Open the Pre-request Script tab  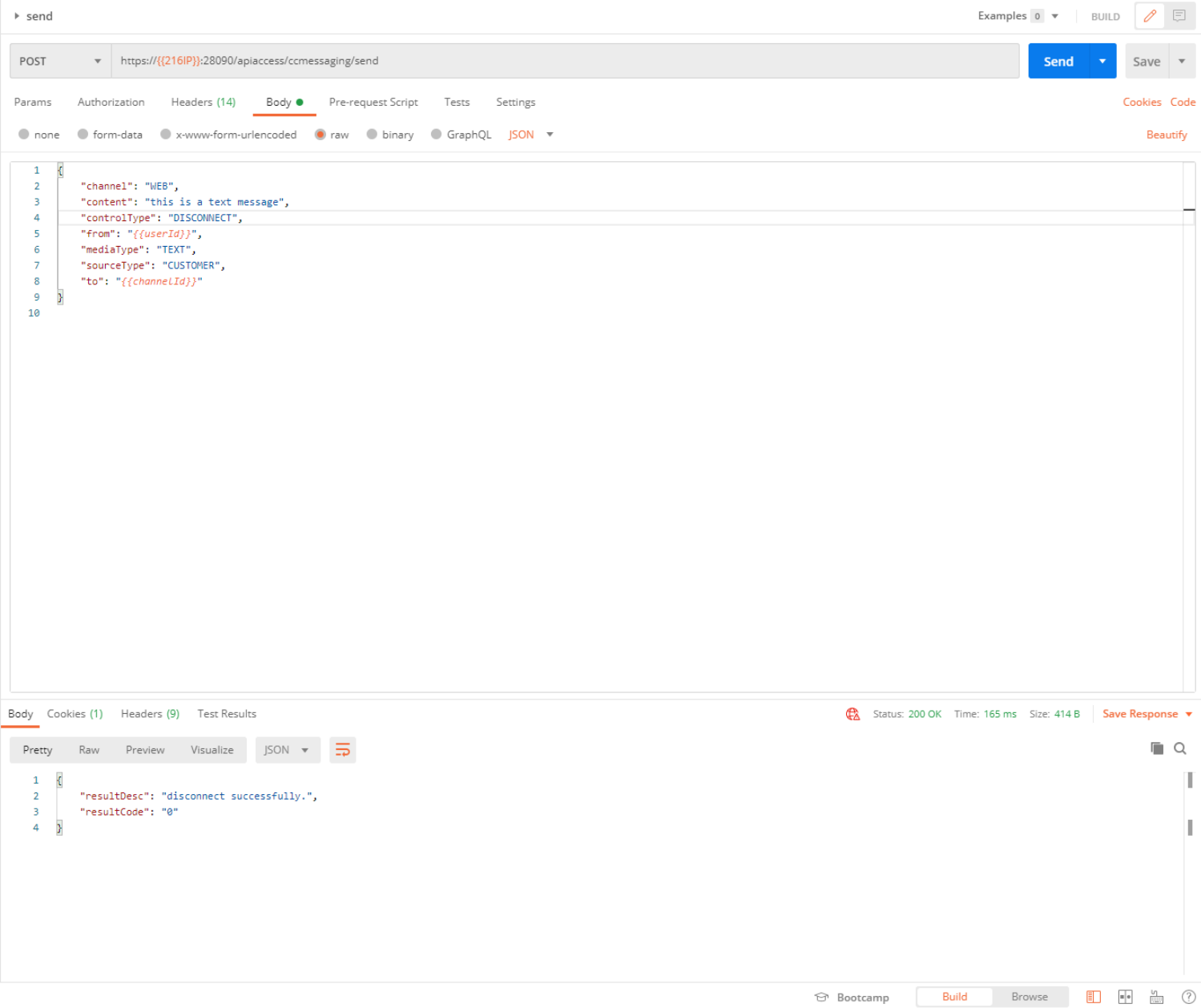point(373,102)
